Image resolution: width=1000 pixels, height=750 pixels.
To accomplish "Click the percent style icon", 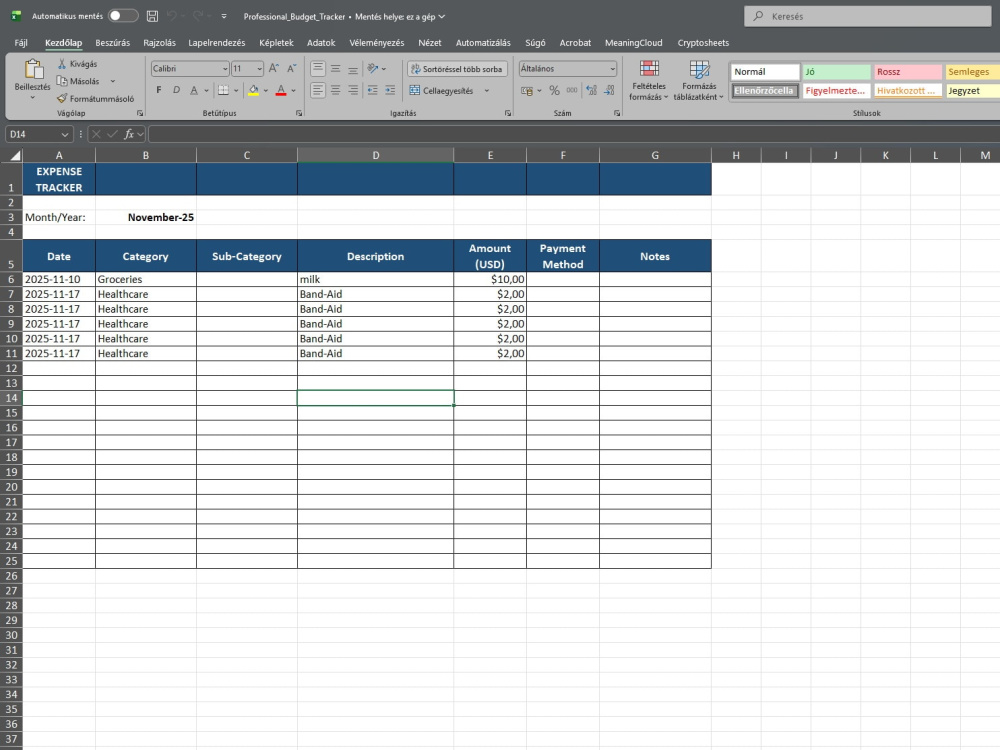I will click(x=554, y=91).
